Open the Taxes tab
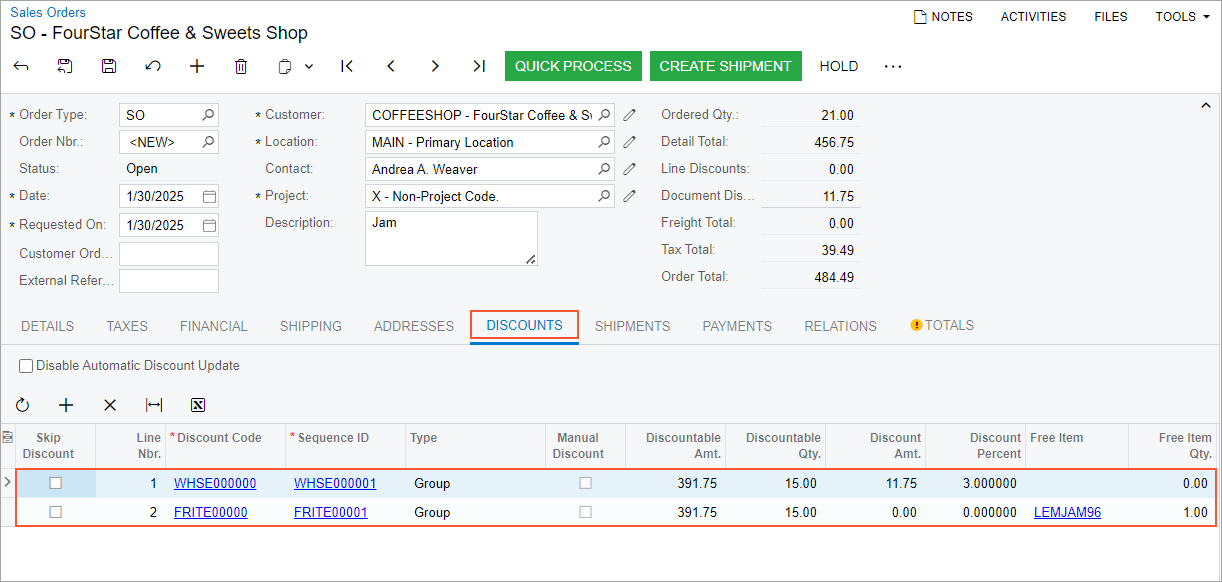Viewport: 1222px width, 582px height. click(127, 326)
